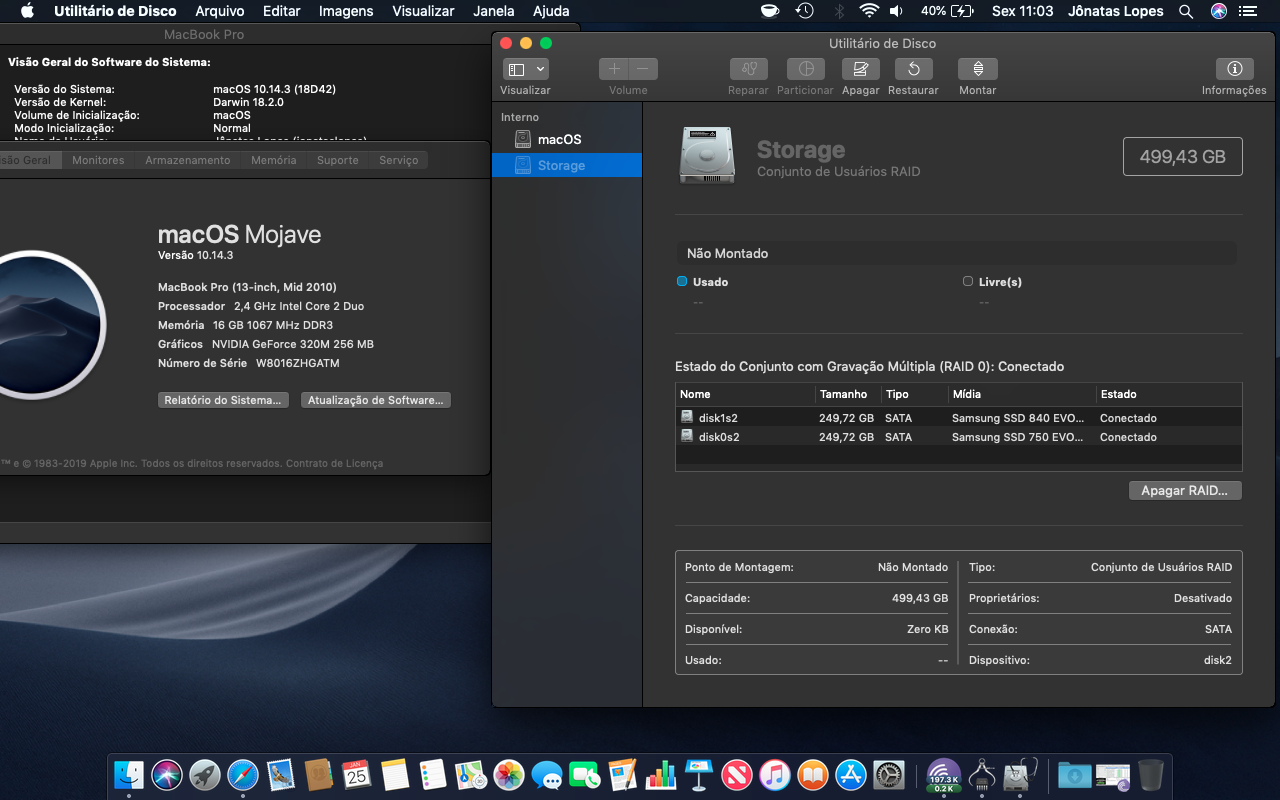
Task: Click the volume speaker icon
Action: pyautogui.click(x=896, y=11)
